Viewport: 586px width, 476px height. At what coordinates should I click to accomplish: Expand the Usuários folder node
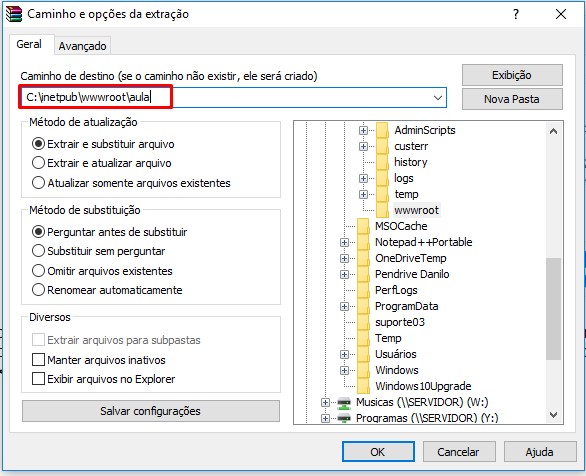(x=344, y=354)
